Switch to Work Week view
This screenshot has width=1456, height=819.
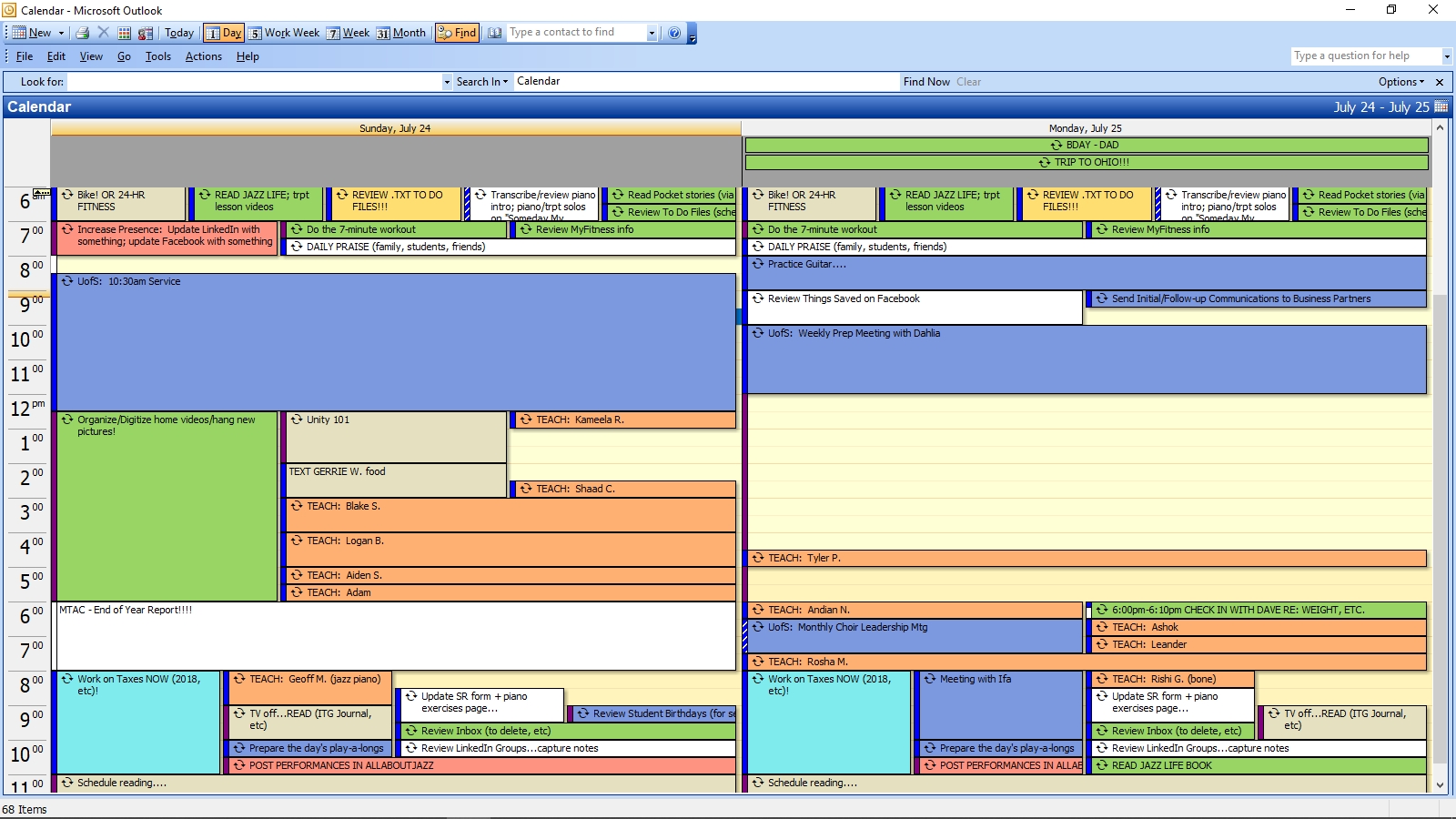[284, 33]
